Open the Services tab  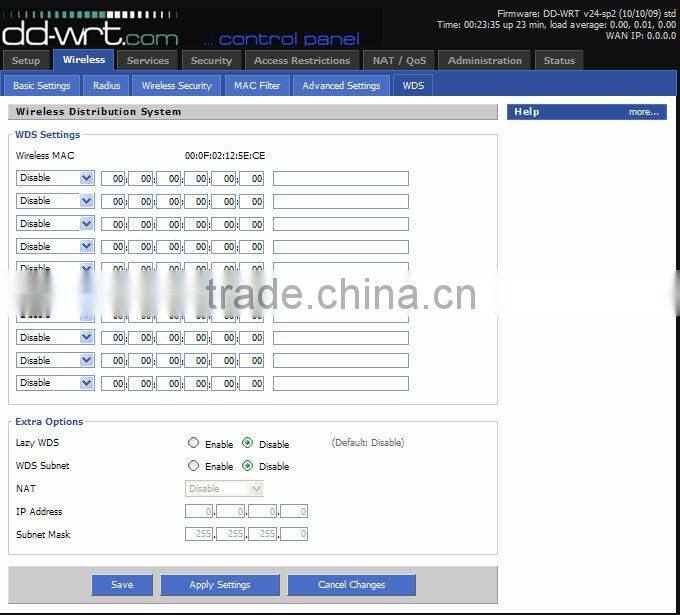click(148, 60)
